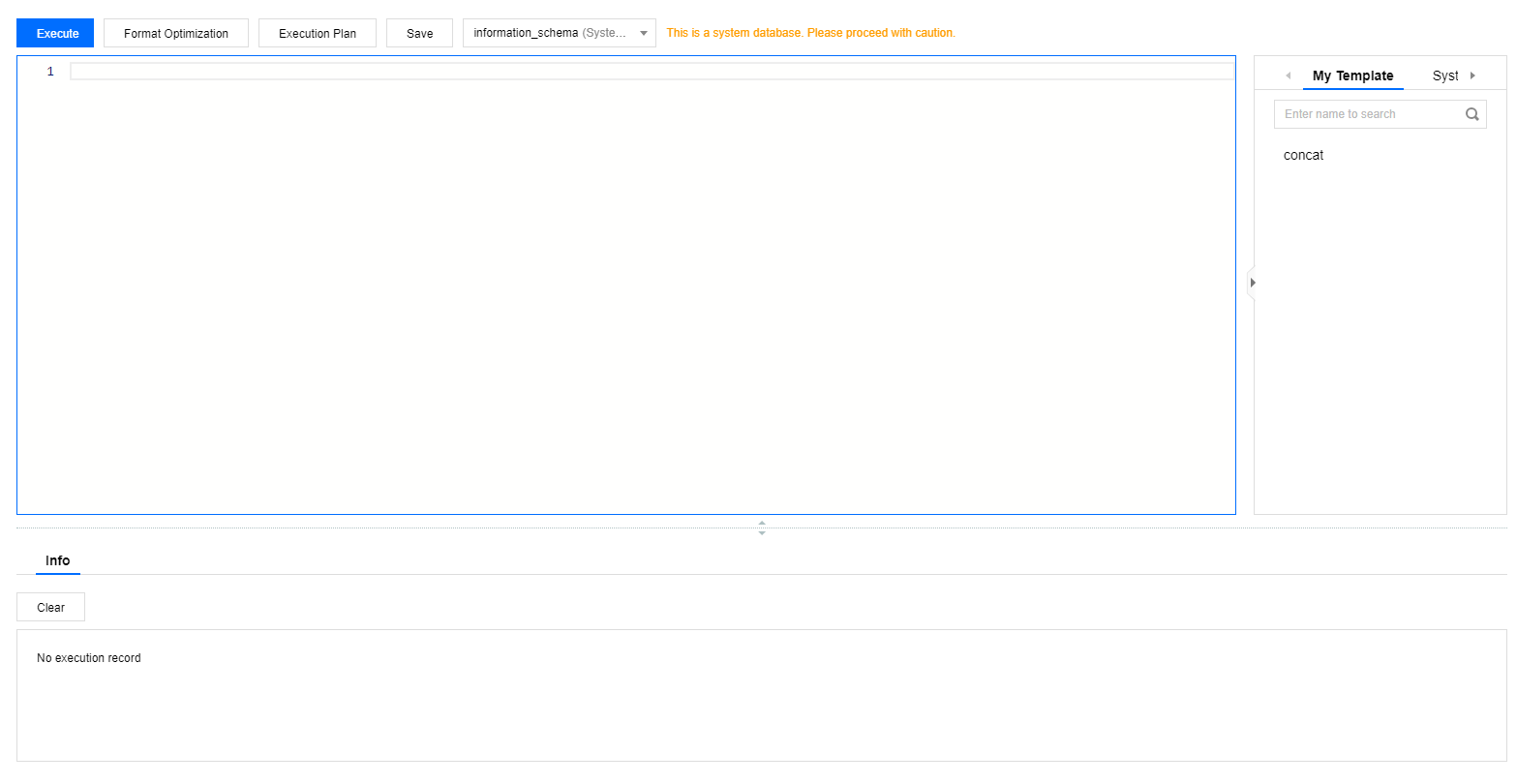The image size is (1517, 784).
Task: Click the Execute button
Action: [x=55, y=33]
